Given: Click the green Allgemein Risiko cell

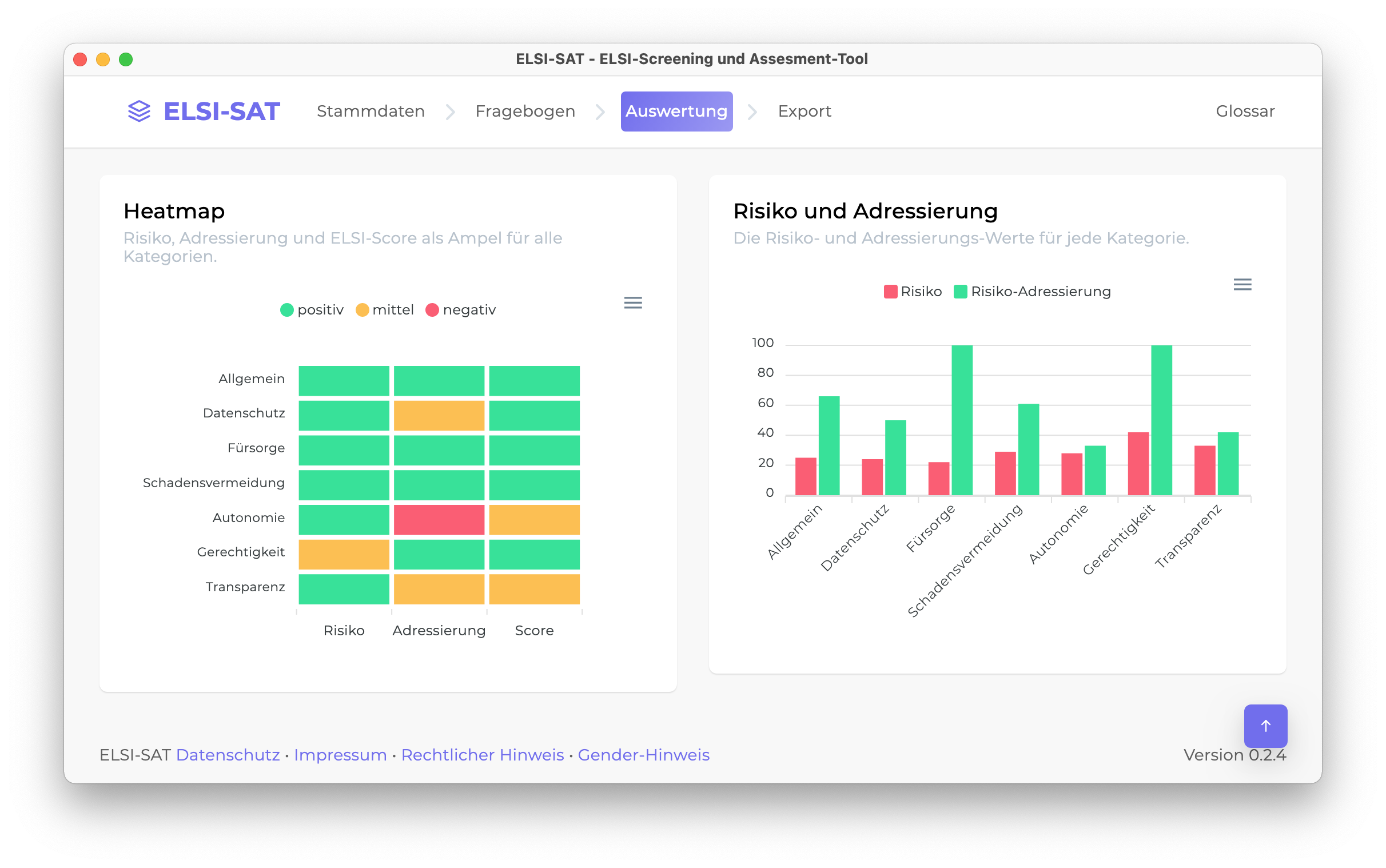Looking at the screenshot, I should [x=344, y=381].
